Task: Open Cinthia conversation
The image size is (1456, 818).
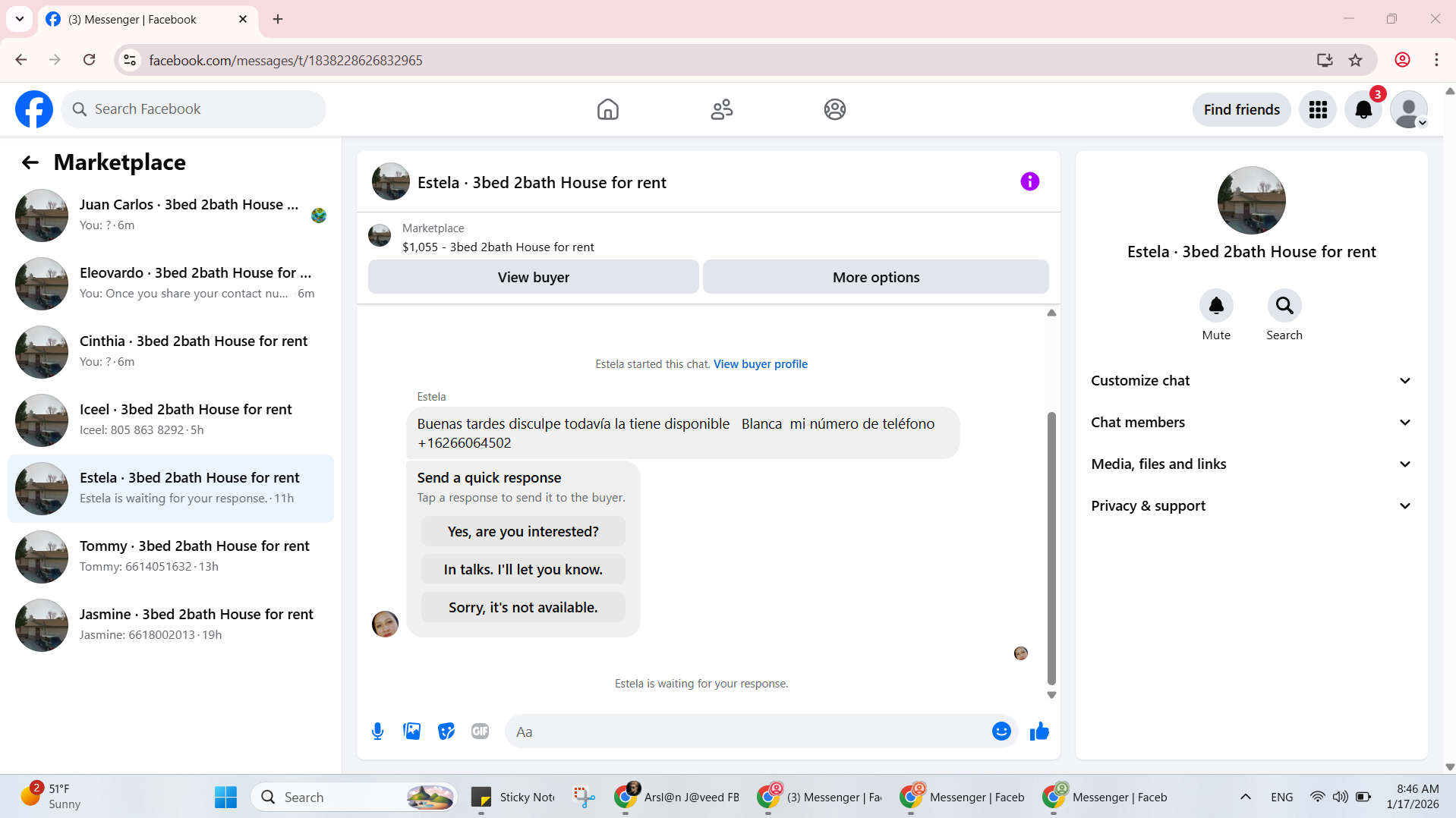Action: pyautogui.click(x=171, y=352)
